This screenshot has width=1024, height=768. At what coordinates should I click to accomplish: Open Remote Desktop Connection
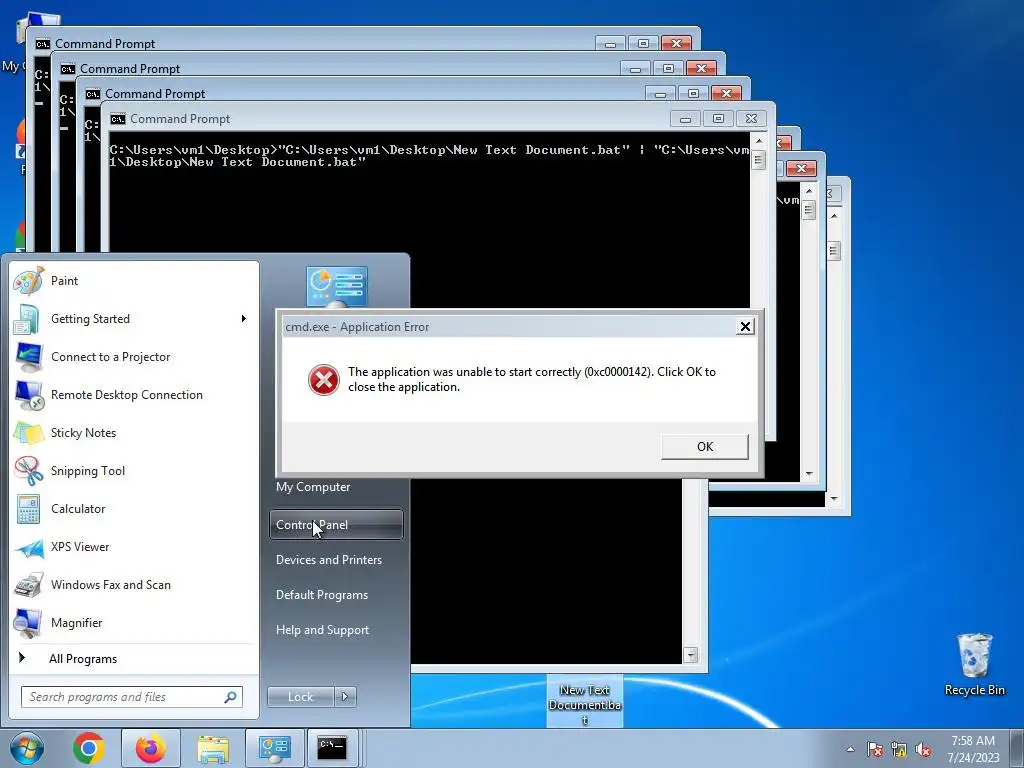[134, 394]
